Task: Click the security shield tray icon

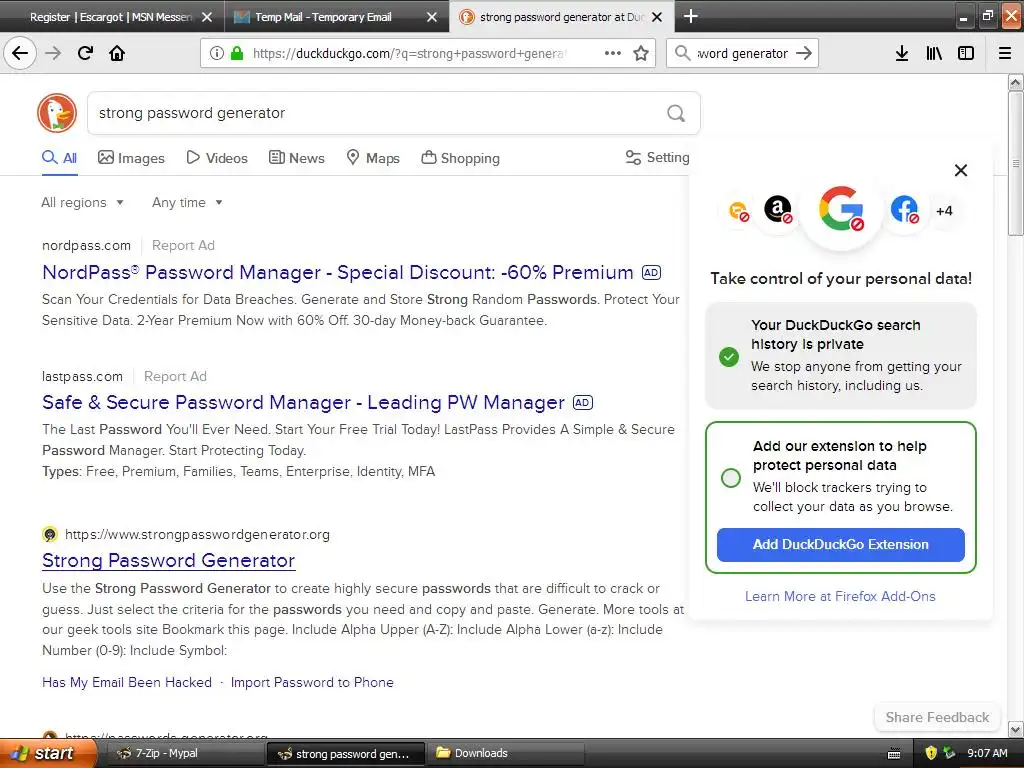Action: (x=931, y=753)
